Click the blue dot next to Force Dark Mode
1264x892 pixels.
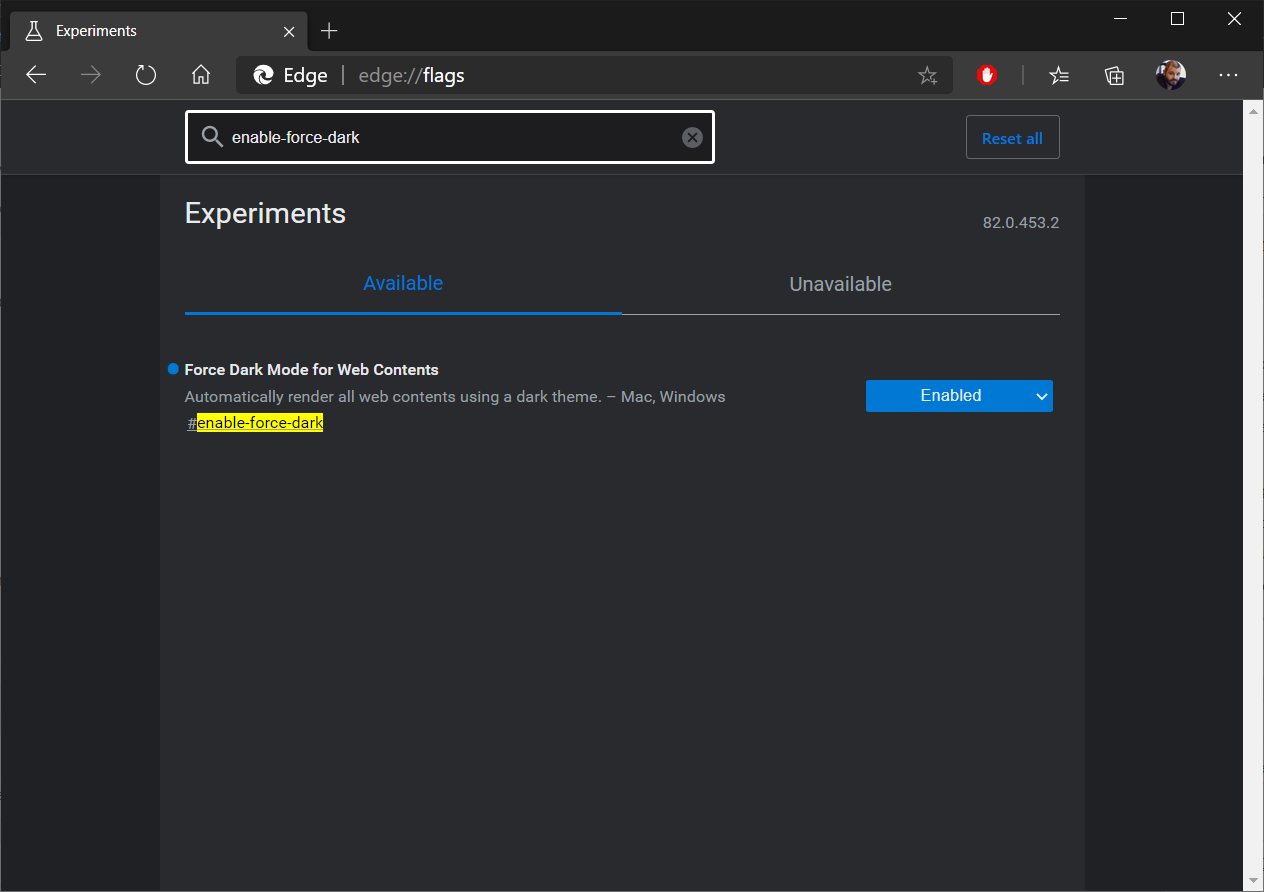[172, 368]
